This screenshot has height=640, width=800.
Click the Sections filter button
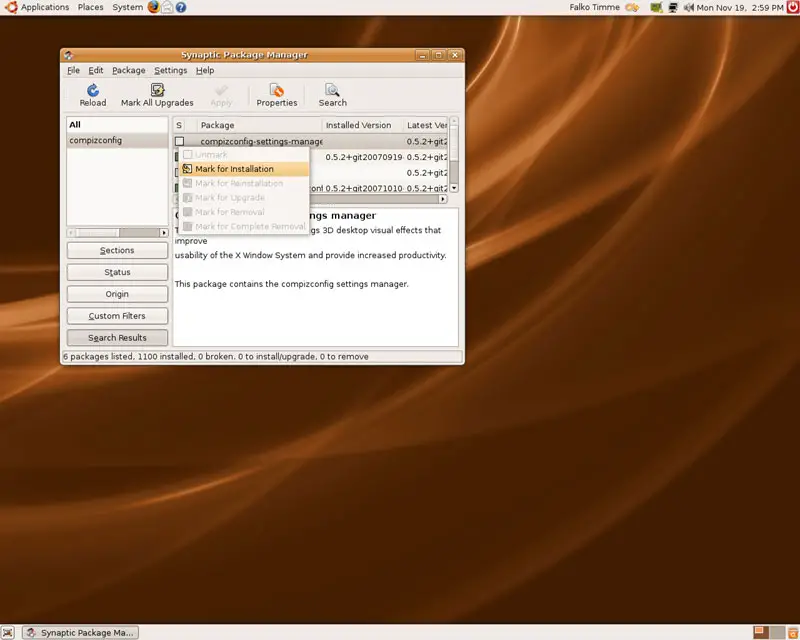click(117, 250)
